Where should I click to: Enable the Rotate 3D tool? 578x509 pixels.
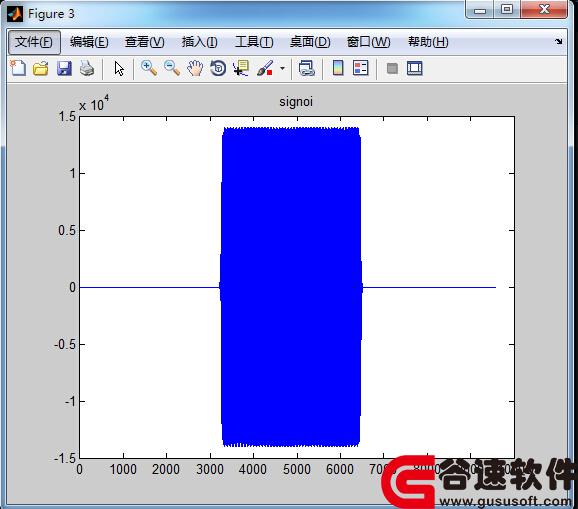coord(218,69)
